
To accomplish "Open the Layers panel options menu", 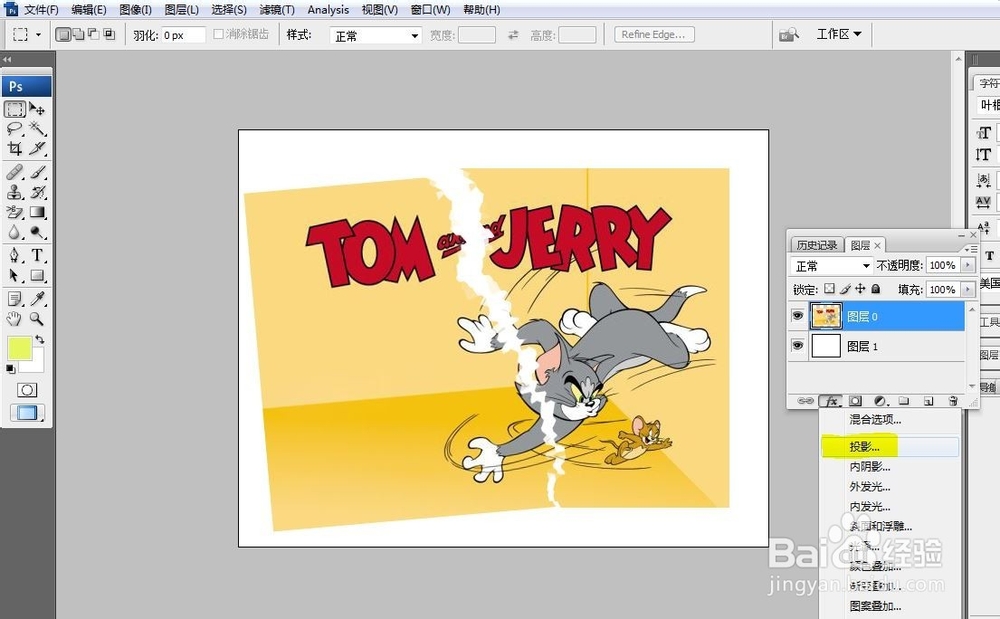I will tap(970, 249).
